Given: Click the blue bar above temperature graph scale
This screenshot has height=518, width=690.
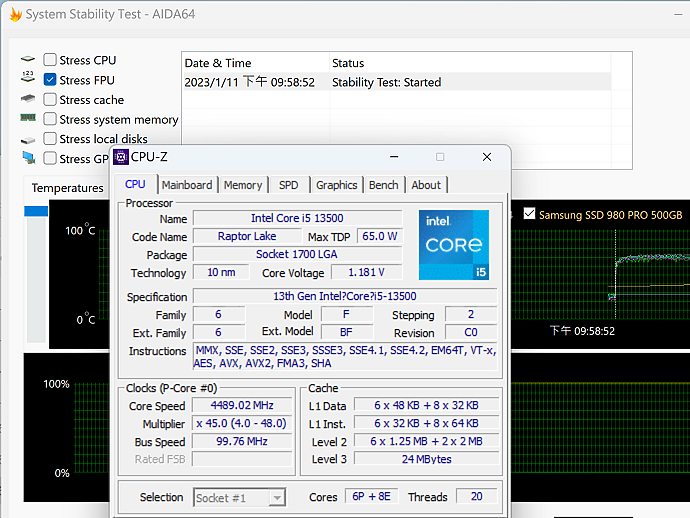Looking at the screenshot, I should pyautogui.click(x=36, y=211).
